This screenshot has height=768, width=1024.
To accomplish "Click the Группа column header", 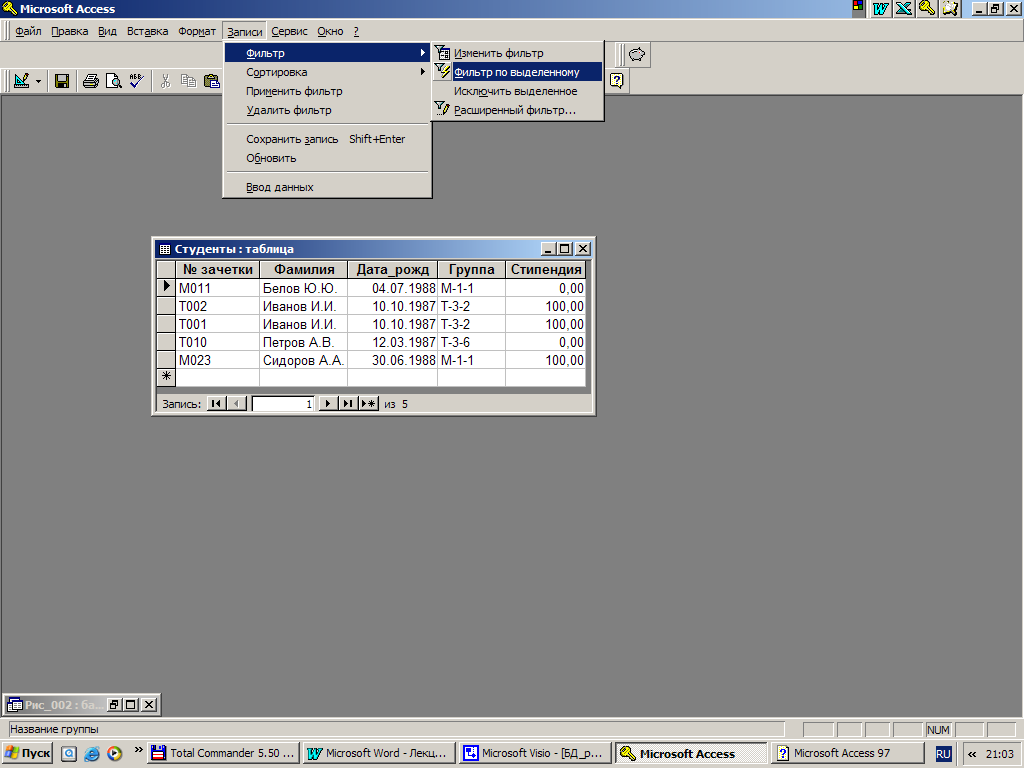I will tap(472, 269).
